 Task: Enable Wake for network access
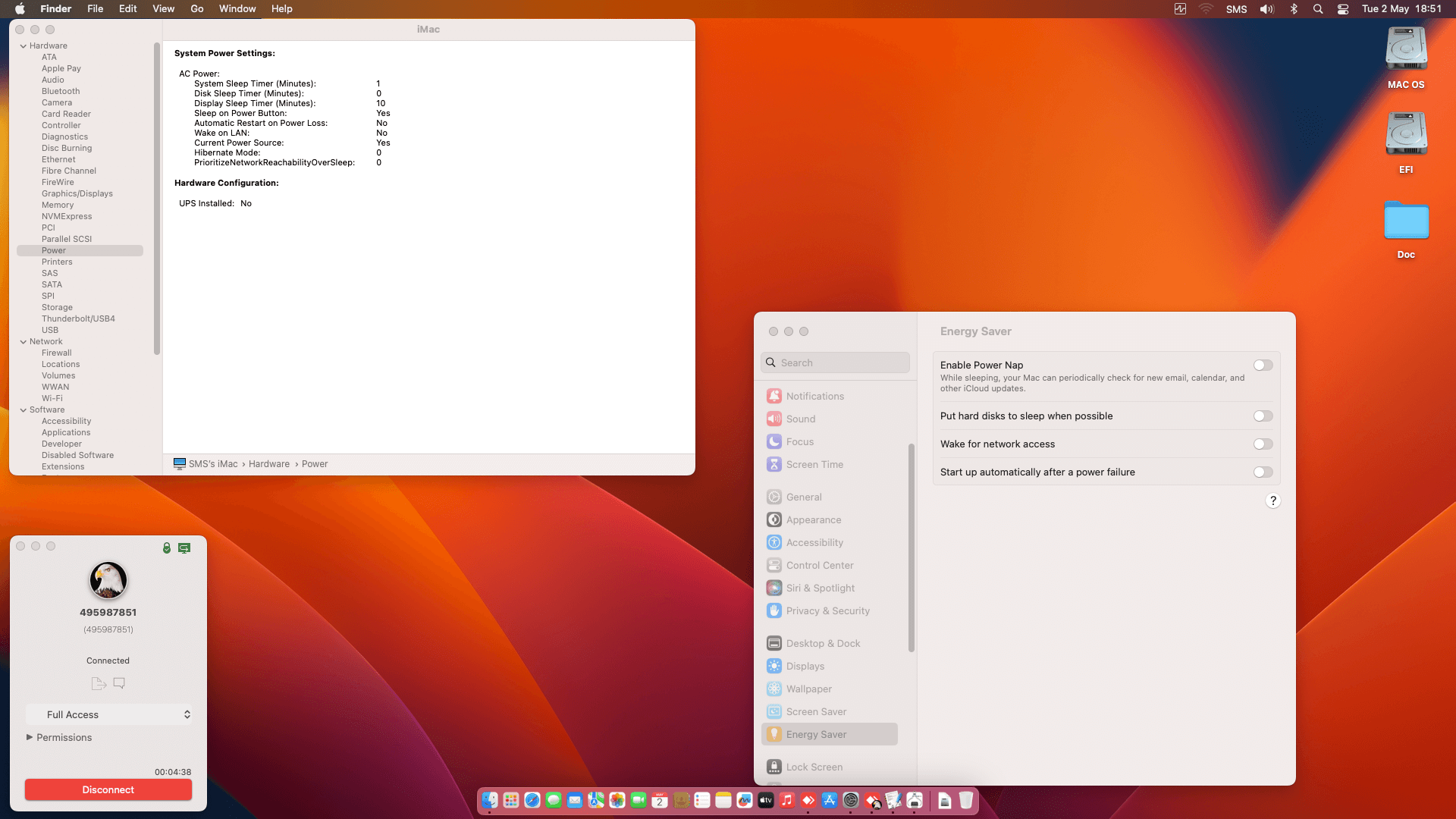pyautogui.click(x=1263, y=444)
